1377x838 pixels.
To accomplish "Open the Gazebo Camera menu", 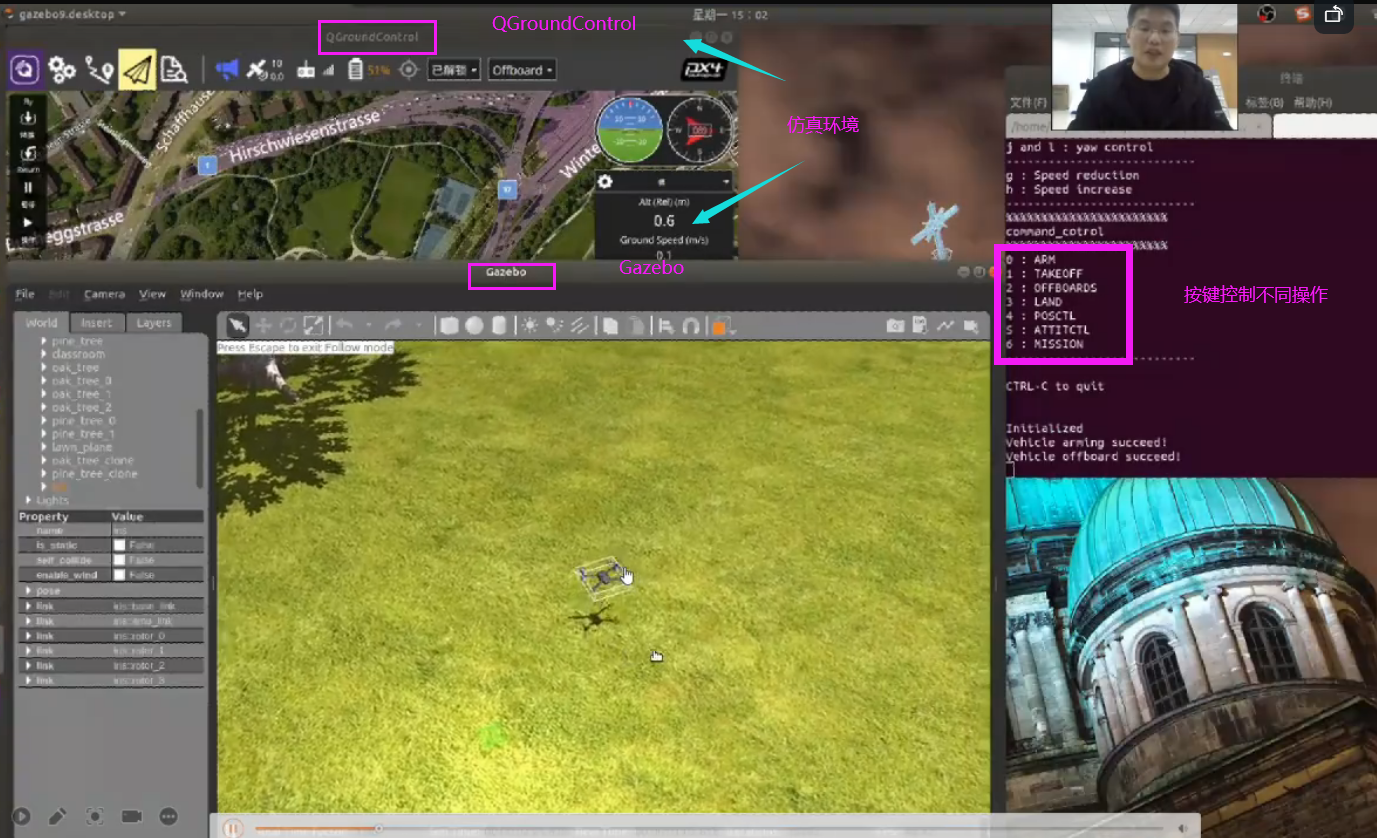I will 104,294.
